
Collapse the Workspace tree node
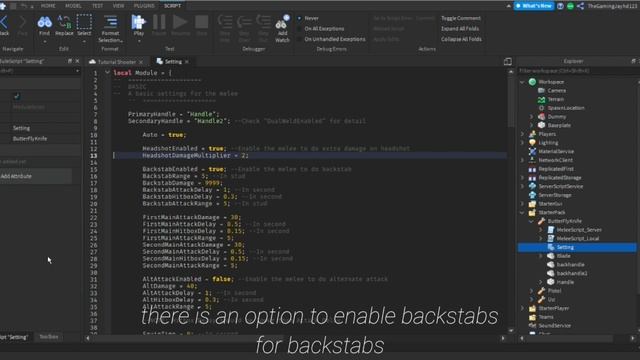[x=522, y=82]
